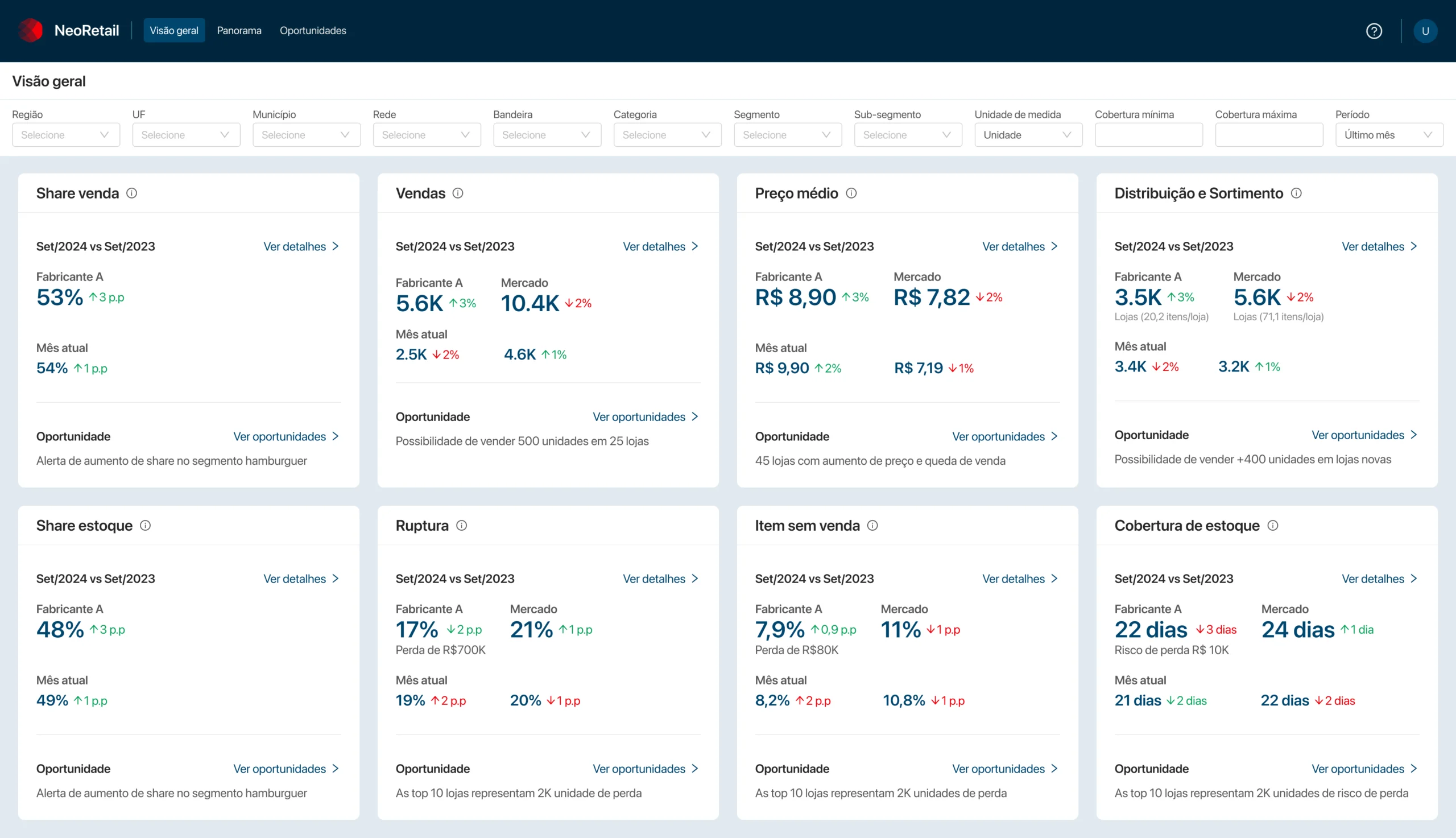
Task: Switch to Visão geral tab
Action: click(173, 31)
